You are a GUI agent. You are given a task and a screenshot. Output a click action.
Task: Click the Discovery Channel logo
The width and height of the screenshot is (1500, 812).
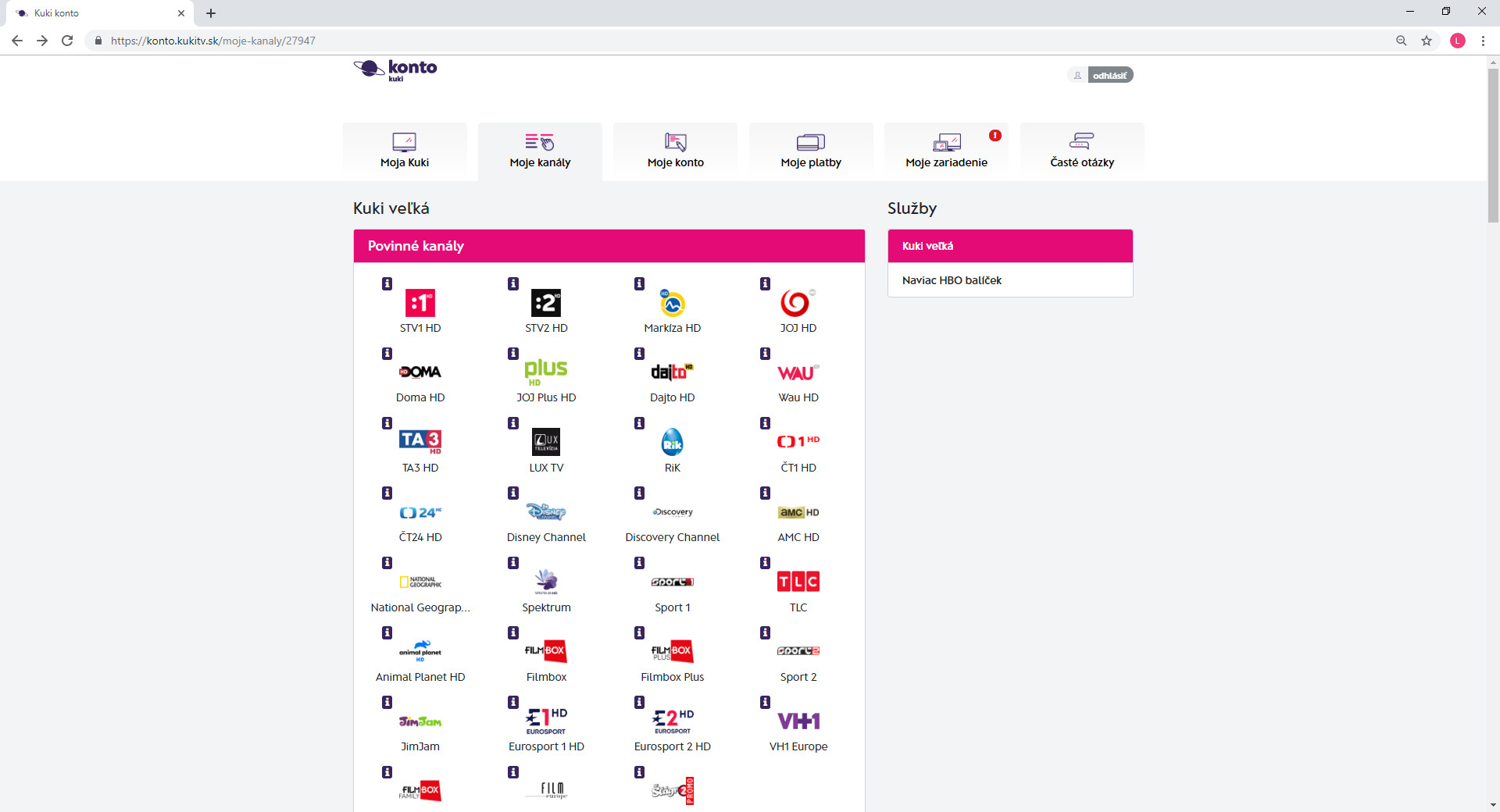[x=673, y=512]
